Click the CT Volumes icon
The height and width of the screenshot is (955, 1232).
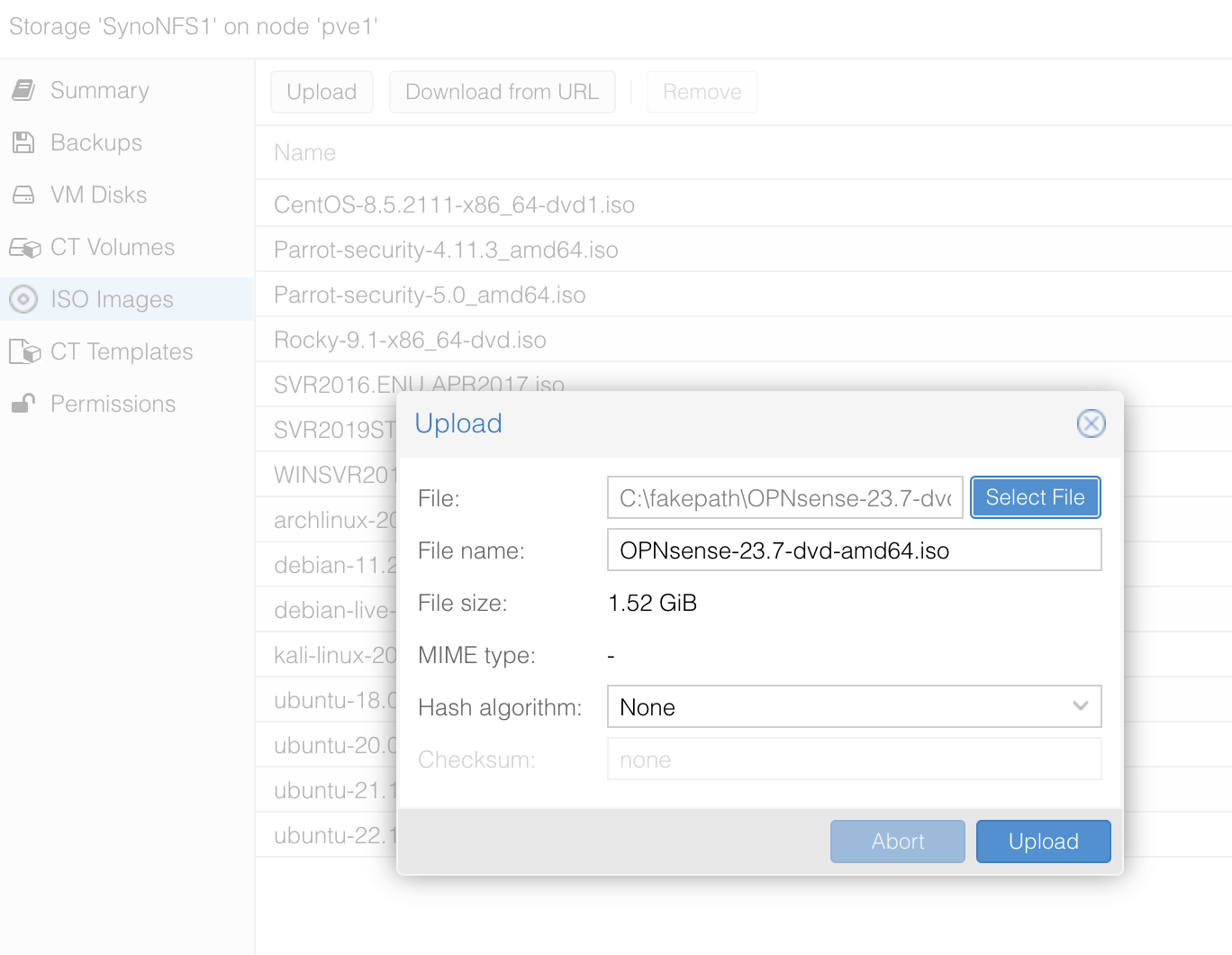23,247
